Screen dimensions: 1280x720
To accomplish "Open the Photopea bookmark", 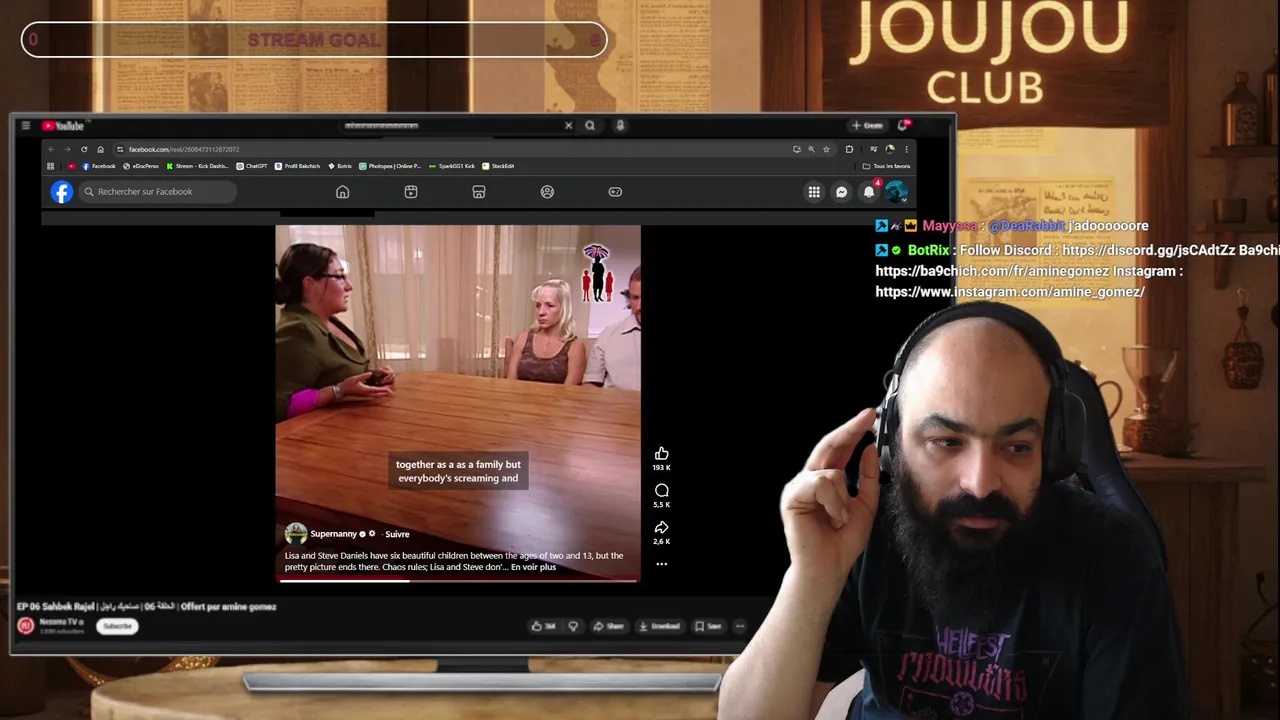I will [x=391, y=166].
